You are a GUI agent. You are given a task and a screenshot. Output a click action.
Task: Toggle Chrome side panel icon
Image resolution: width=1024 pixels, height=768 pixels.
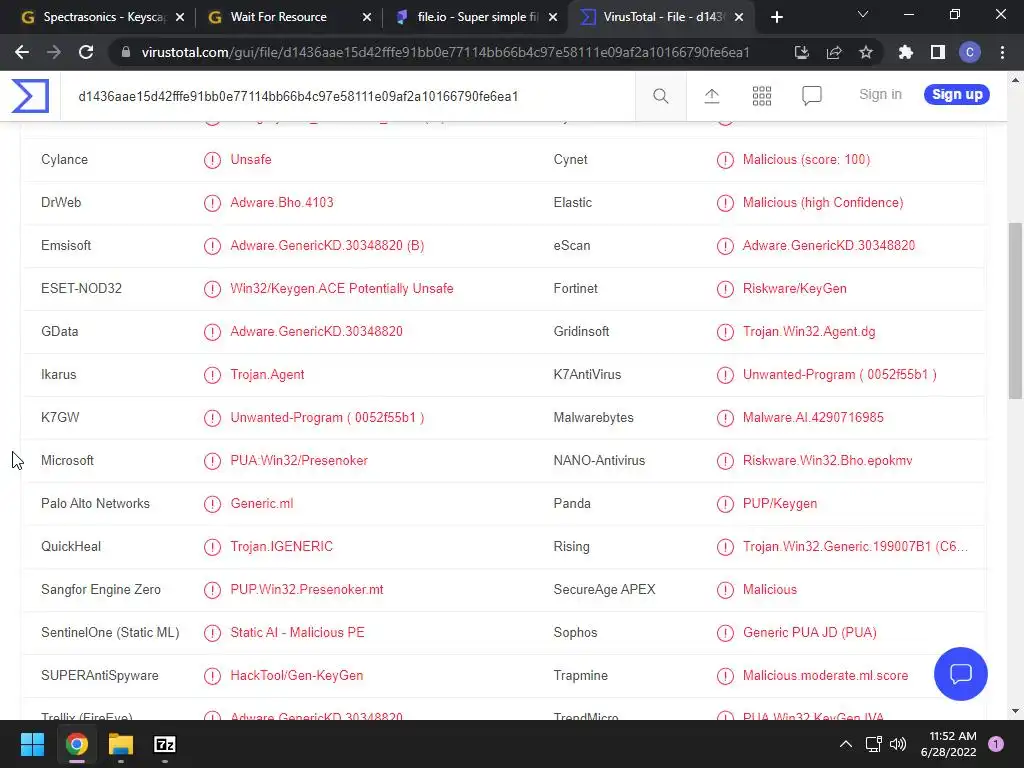pos(938,52)
